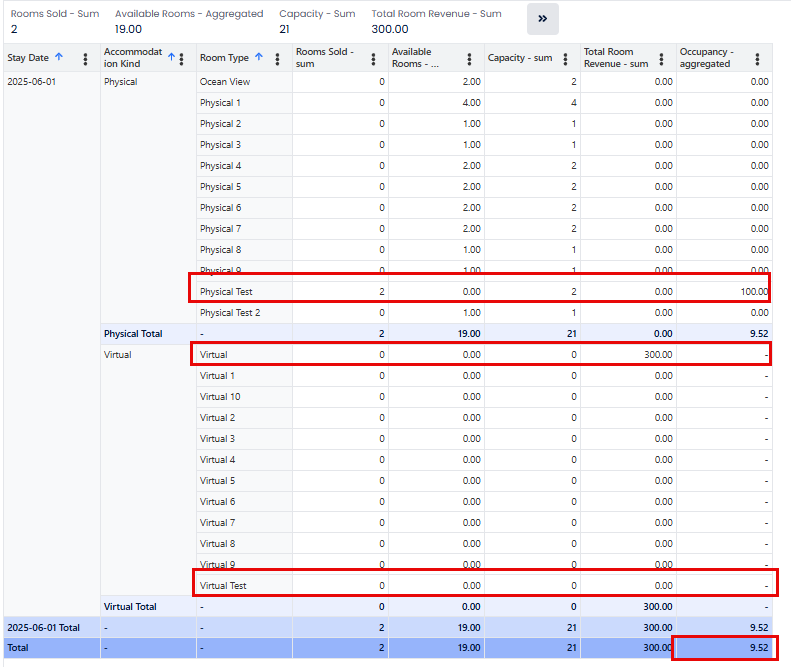This screenshot has width=791, height=667.
Task: Select the Virtual Test room type cell
Action: point(223,586)
